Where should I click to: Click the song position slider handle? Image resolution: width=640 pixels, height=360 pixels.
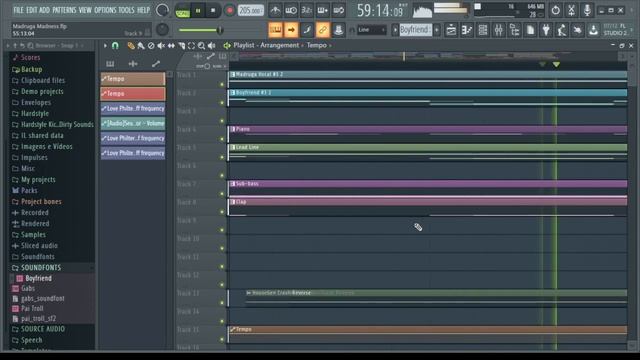[x=220, y=30]
